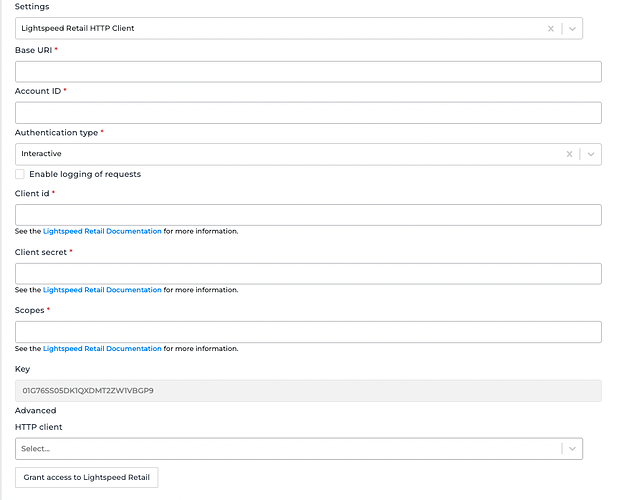Focus the Client id input field
Viewport: 628px width, 500px height.
(x=308, y=215)
